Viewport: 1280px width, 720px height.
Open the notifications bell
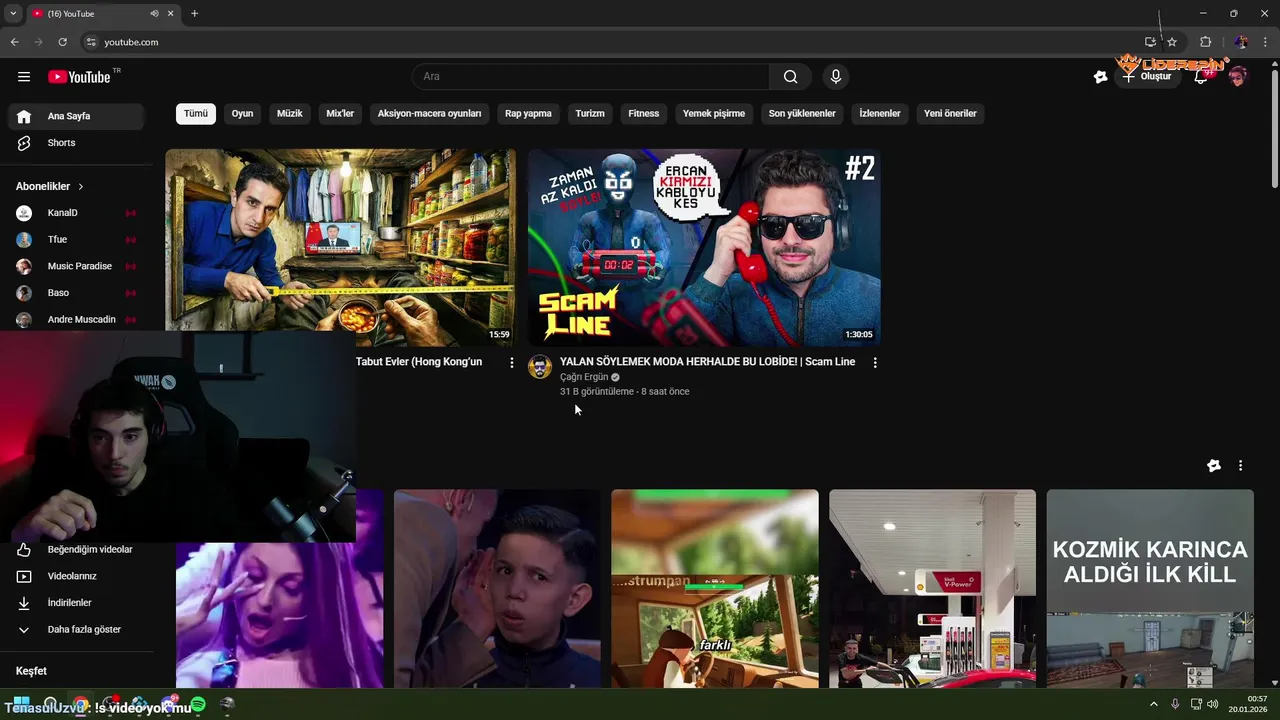click(1201, 77)
